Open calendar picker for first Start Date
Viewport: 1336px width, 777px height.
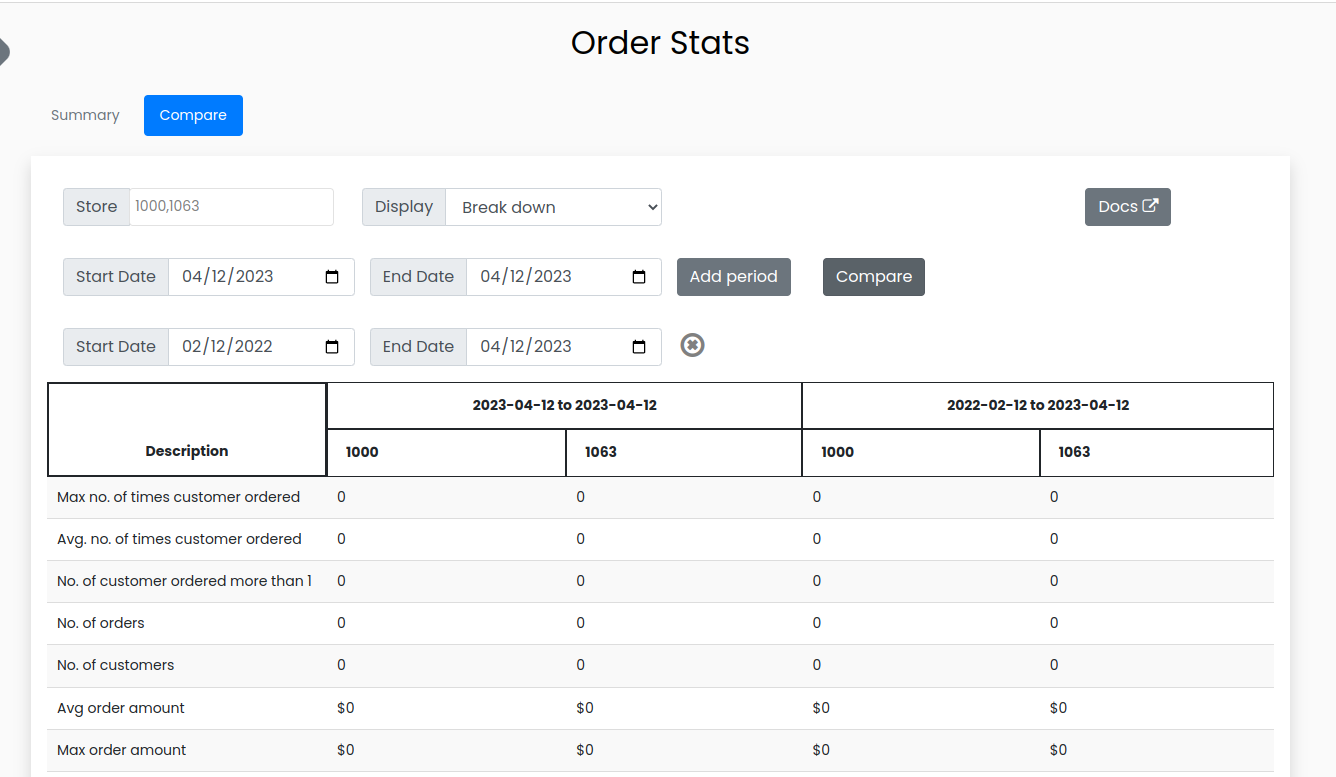pyautogui.click(x=333, y=277)
